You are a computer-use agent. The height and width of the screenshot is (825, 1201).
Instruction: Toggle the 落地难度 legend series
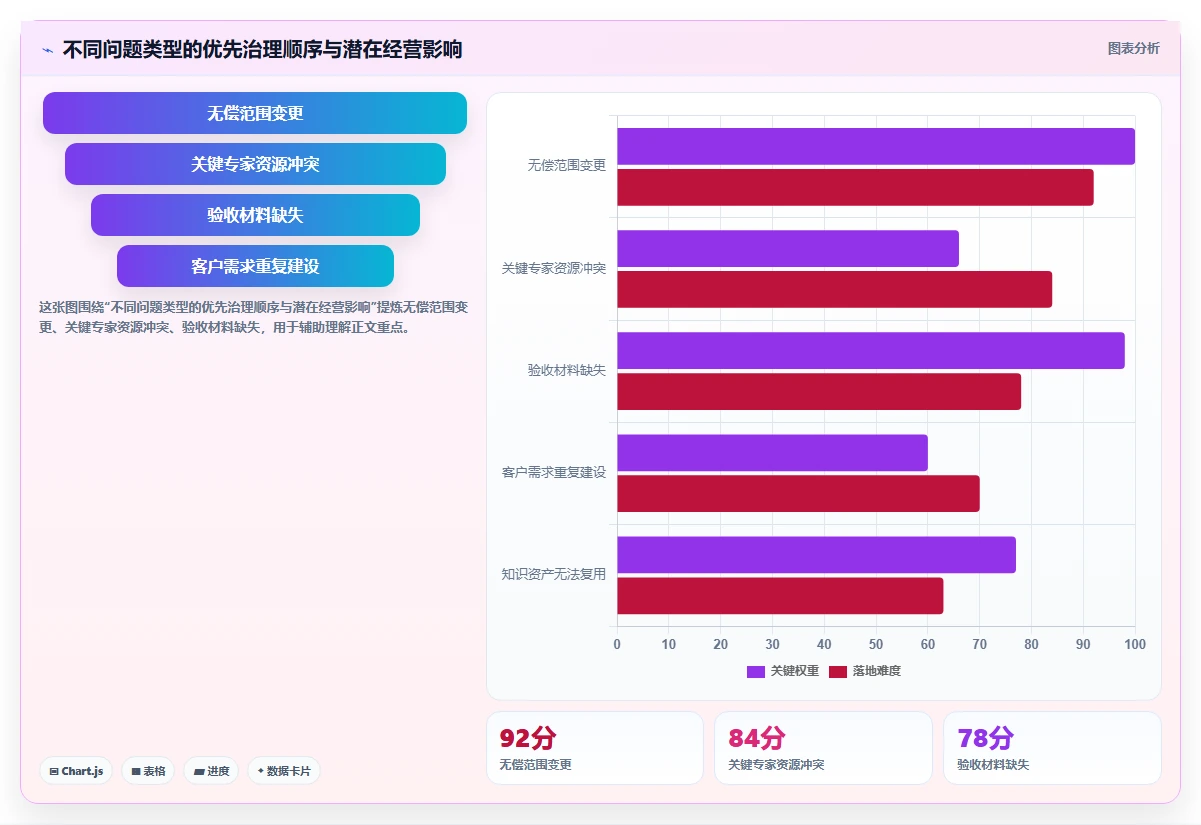coord(865,671)
